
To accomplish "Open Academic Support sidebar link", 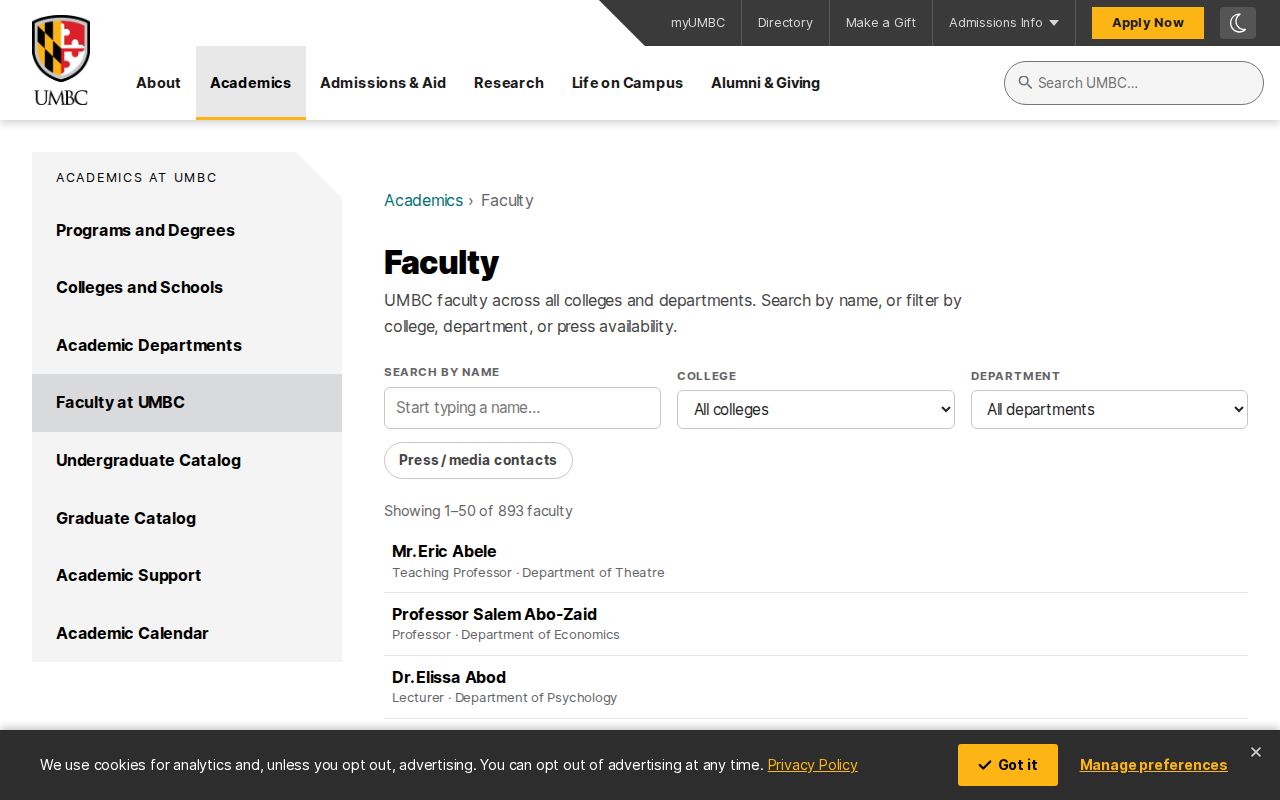I will pos(187,576).
